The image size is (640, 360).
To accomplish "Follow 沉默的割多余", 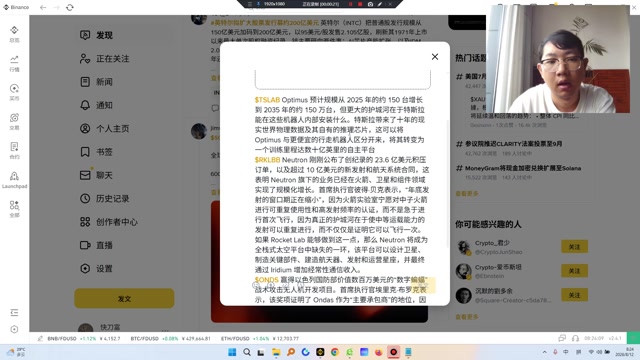I will 574,295.
